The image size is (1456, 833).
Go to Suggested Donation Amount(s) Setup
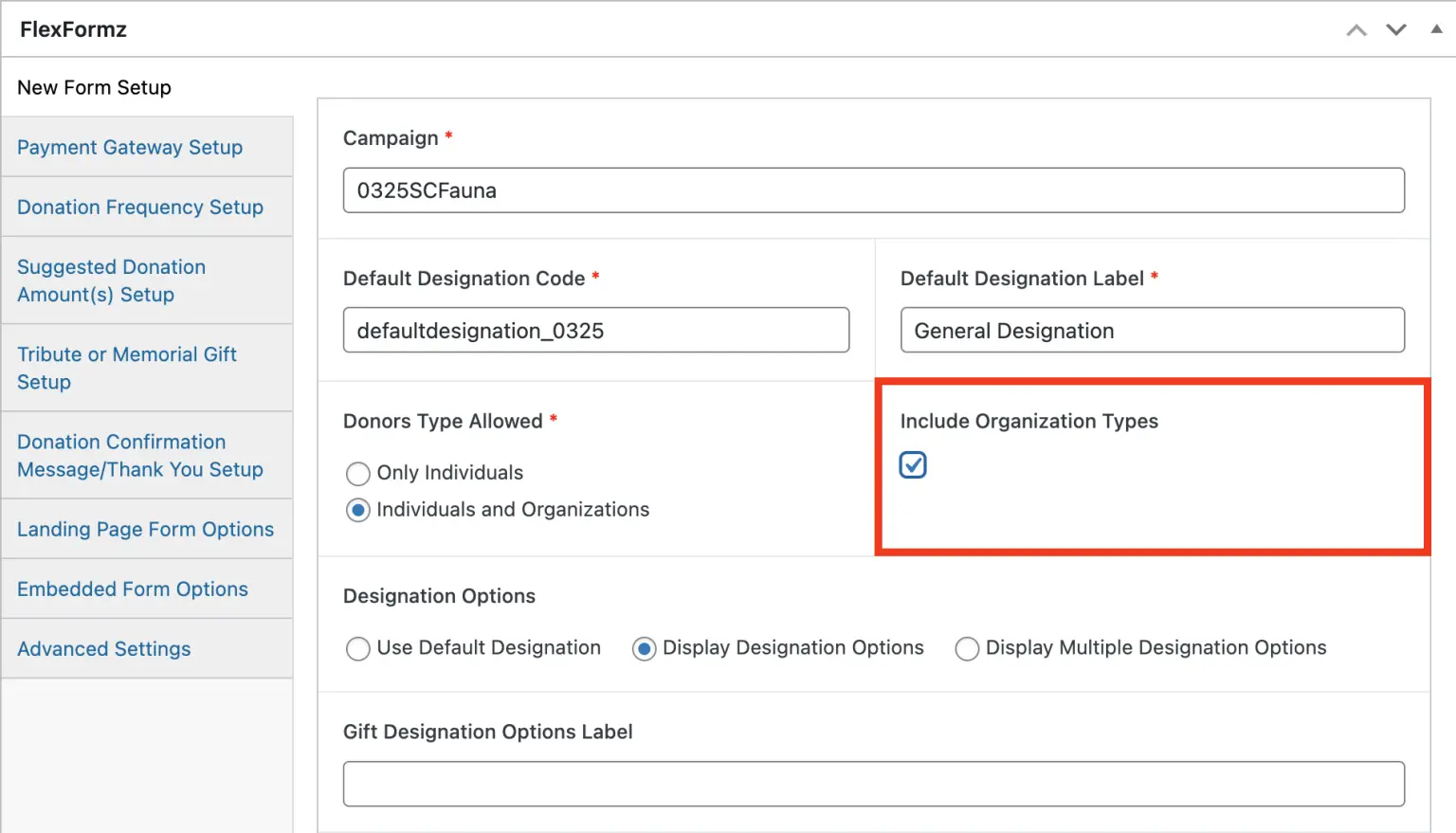point(111,281)
